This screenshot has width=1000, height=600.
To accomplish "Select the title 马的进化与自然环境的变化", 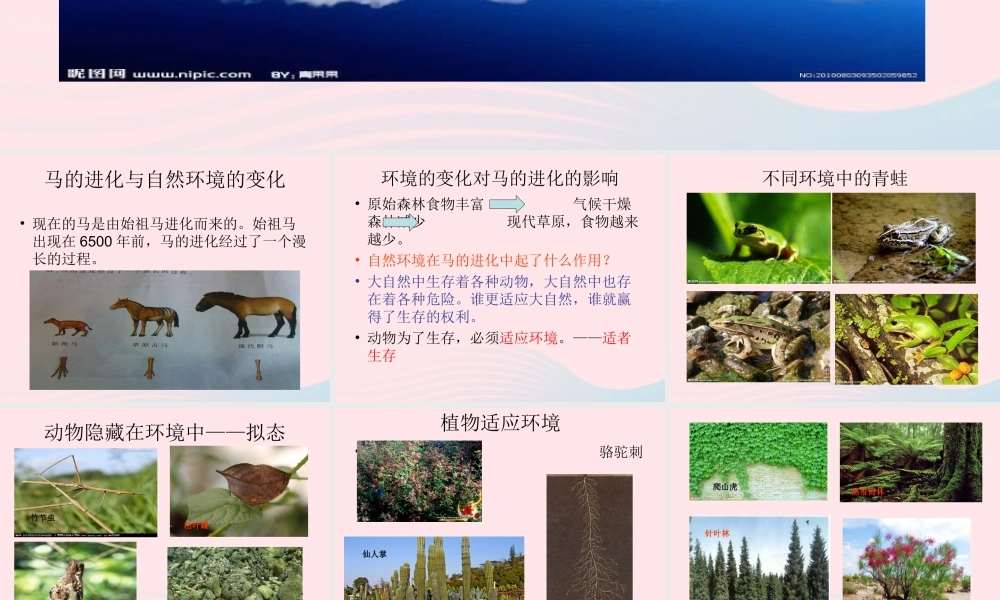I will pyautogui.click(x=165, y=179).
